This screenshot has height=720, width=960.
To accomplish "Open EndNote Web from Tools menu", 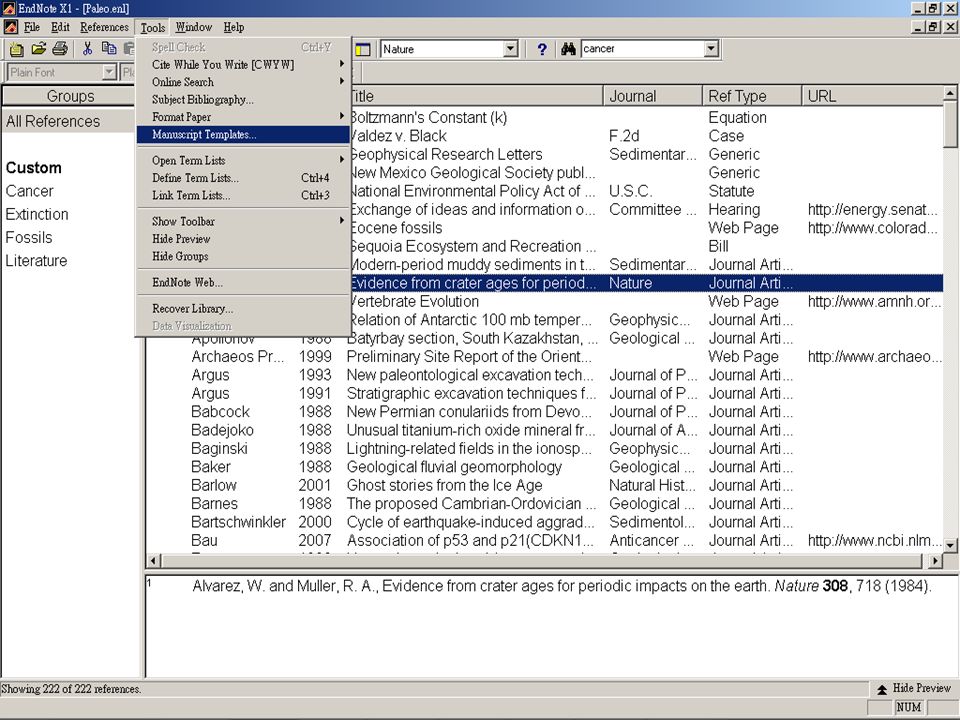I will pyautogui.click(x=243, y=282).
